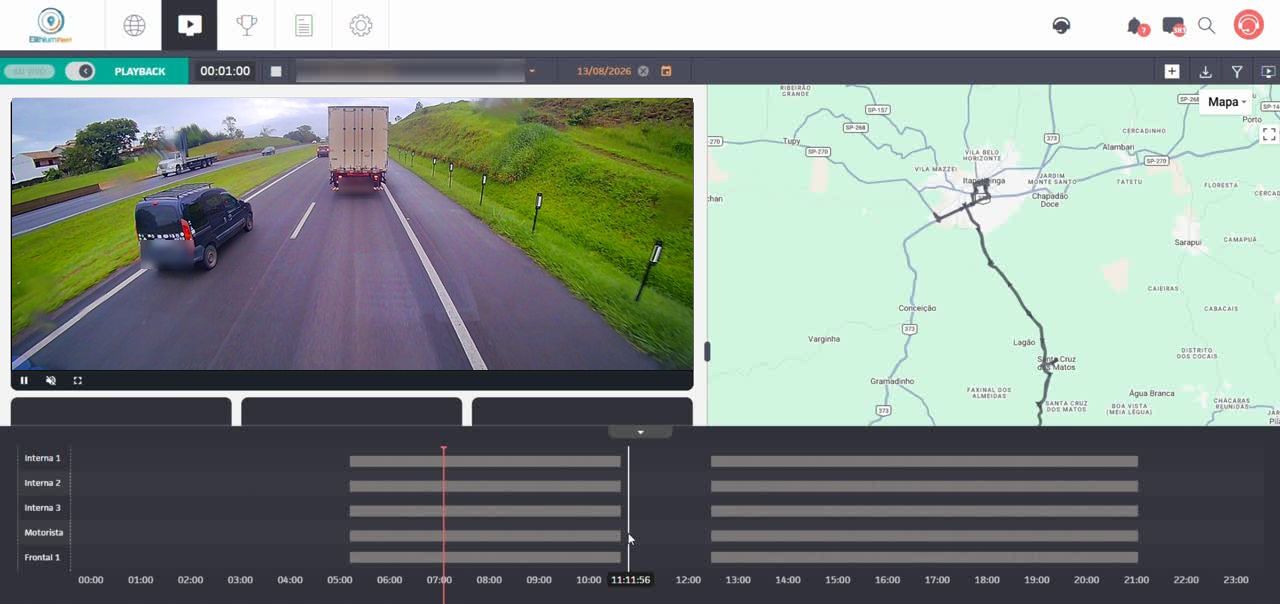Collapse the timeline panel arrow
Screen dimensions: 1280x604
click(x=640, y=432)
